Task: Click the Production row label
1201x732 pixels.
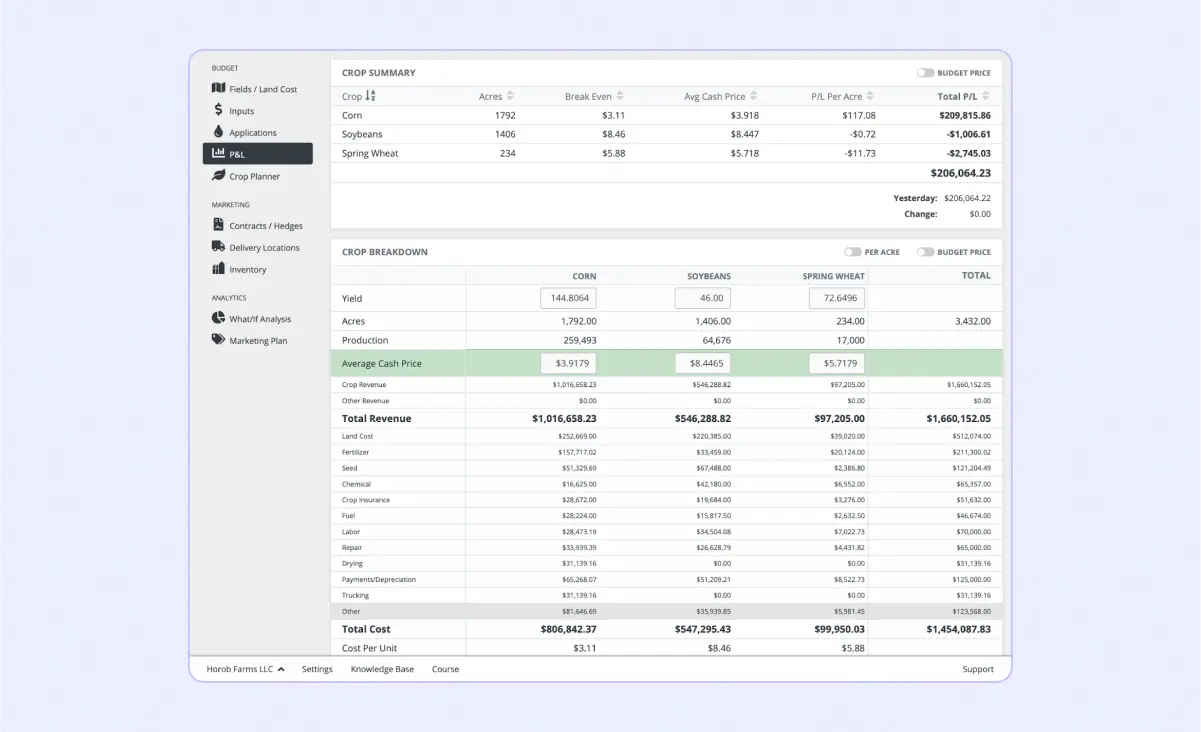Action: [x=365, y=340]
